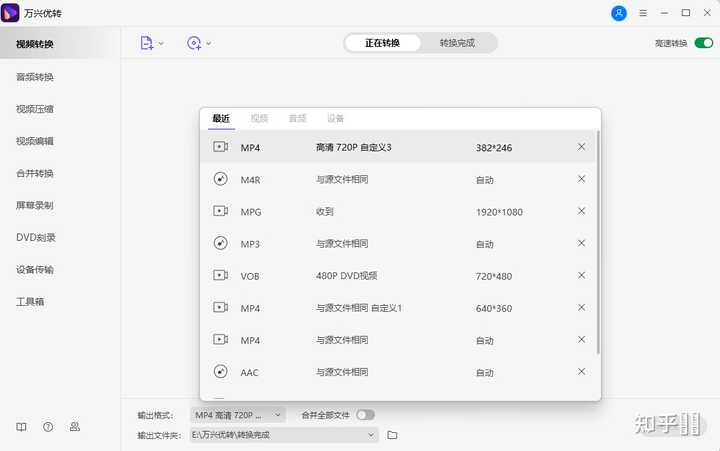Screen dimensions: 720x451
Task: Toggle the 合并全部文件 switch
Action: click(366, 415)
